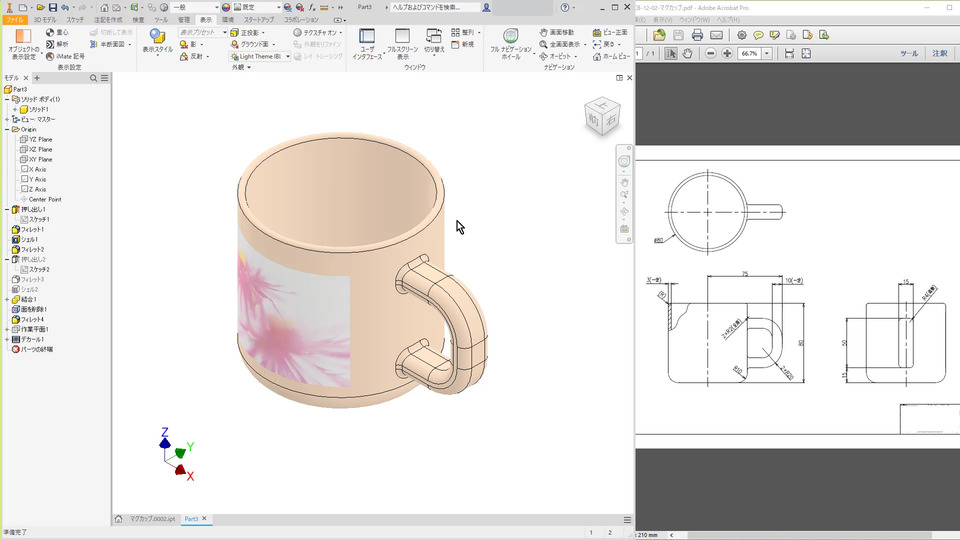Open the スケッチ ribbon tab
This screenshot has height=540, width=960.
(75, 19)
